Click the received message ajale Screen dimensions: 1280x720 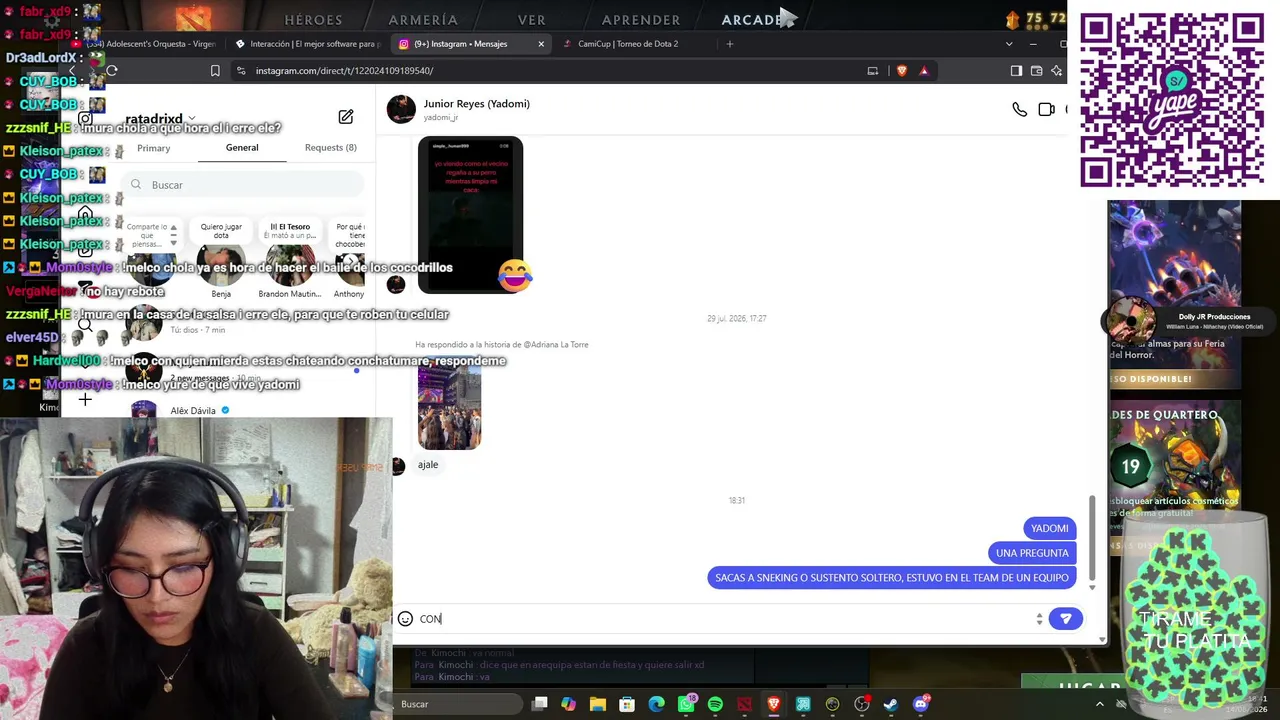pos(428,465)
